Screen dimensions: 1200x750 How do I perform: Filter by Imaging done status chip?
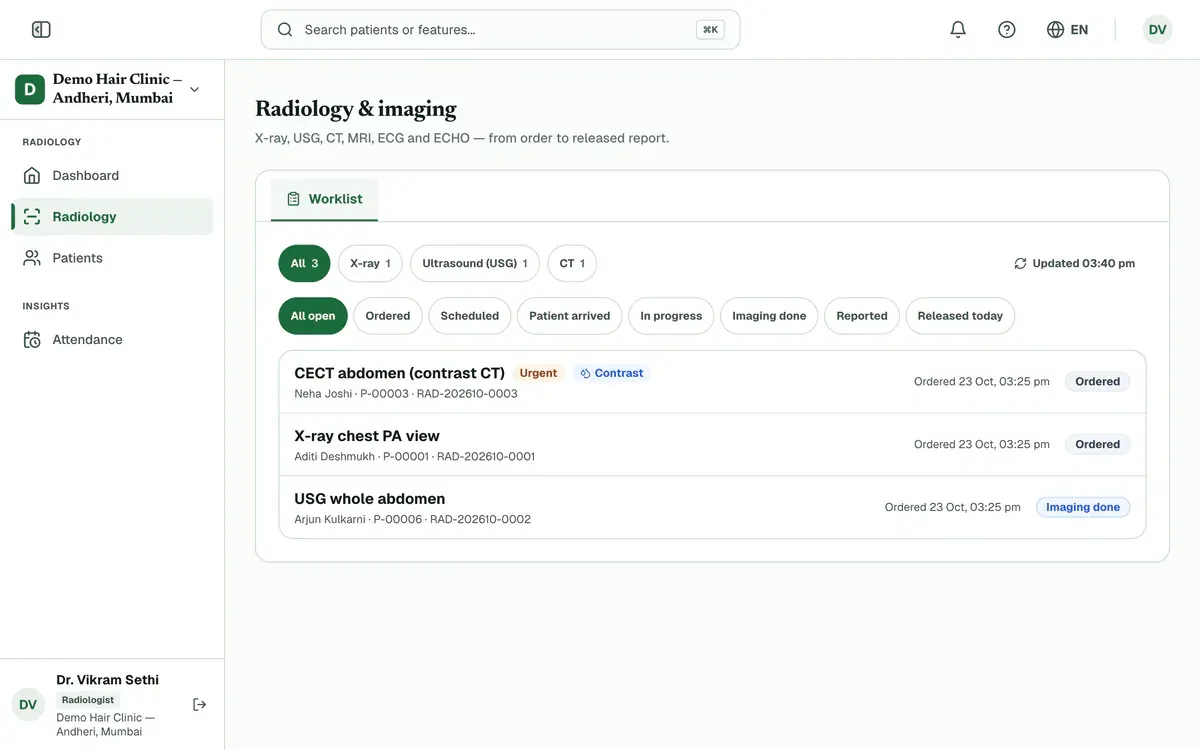click(769, 316)
